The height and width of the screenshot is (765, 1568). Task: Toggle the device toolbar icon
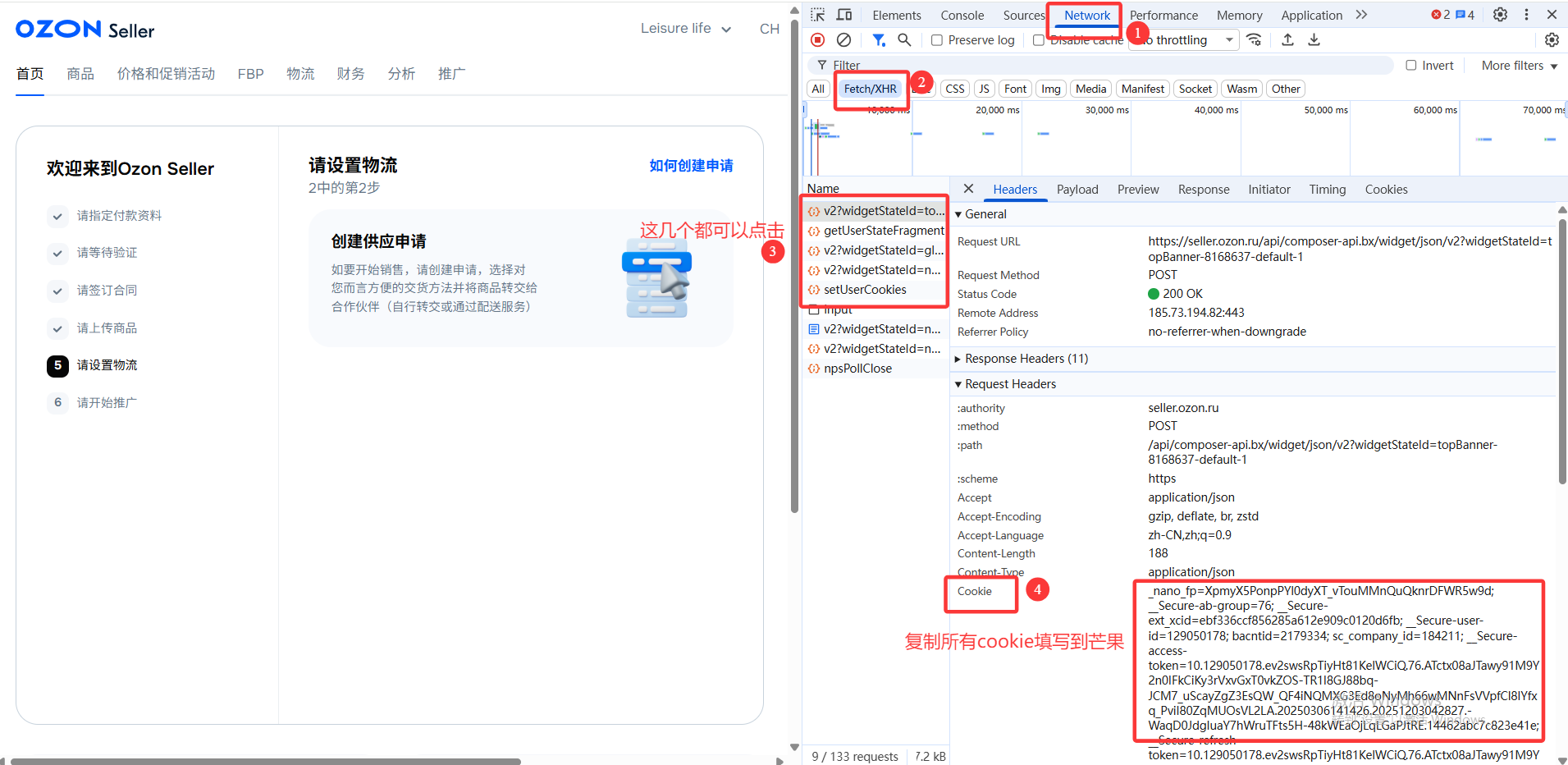pyautogui.click(x=843, y=15)
